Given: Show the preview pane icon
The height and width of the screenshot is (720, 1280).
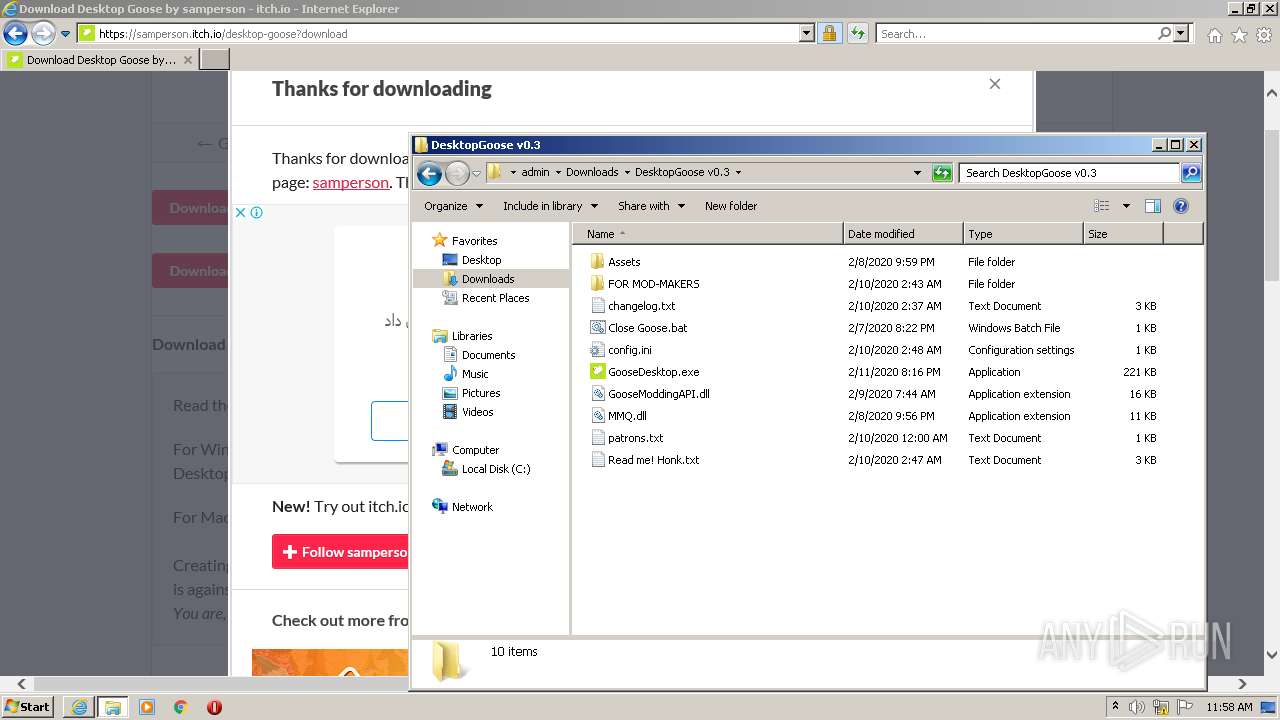Looking at the screenshot, I should click(x=1152, y=206).
